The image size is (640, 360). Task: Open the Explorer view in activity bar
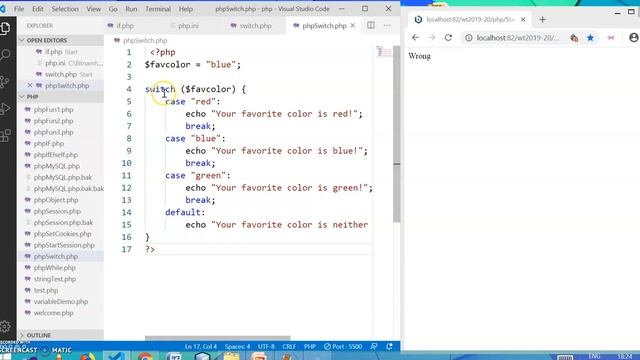coord(6,28)
